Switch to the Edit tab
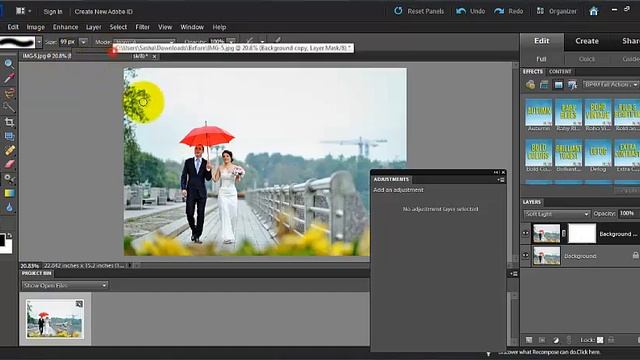The height and width of the screenshot is (360, 640). tap(542, 41)
